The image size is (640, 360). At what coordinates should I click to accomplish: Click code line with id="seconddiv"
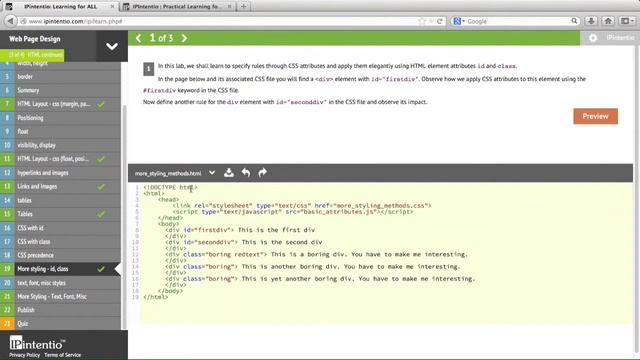(244, 242)
